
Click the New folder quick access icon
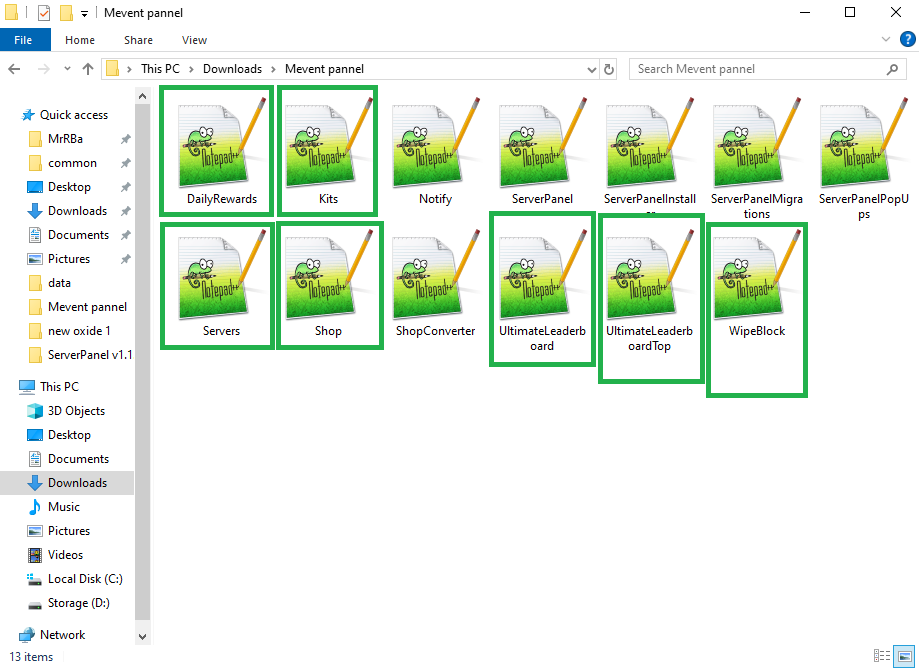66,12
